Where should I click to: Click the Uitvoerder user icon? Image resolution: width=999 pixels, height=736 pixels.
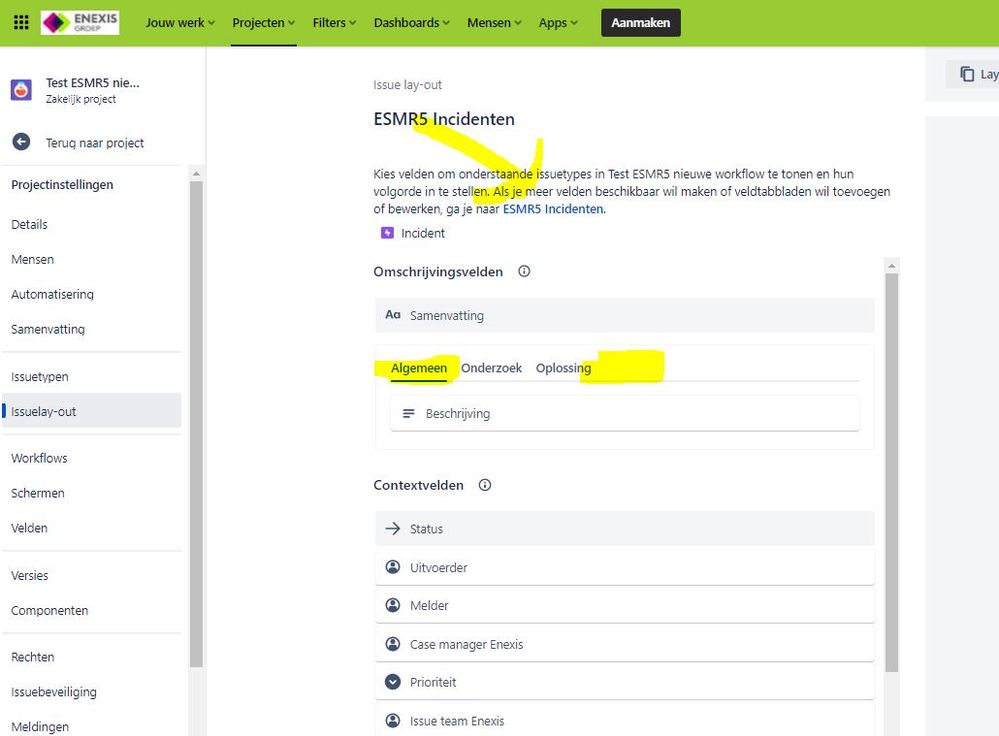[393, 567]
